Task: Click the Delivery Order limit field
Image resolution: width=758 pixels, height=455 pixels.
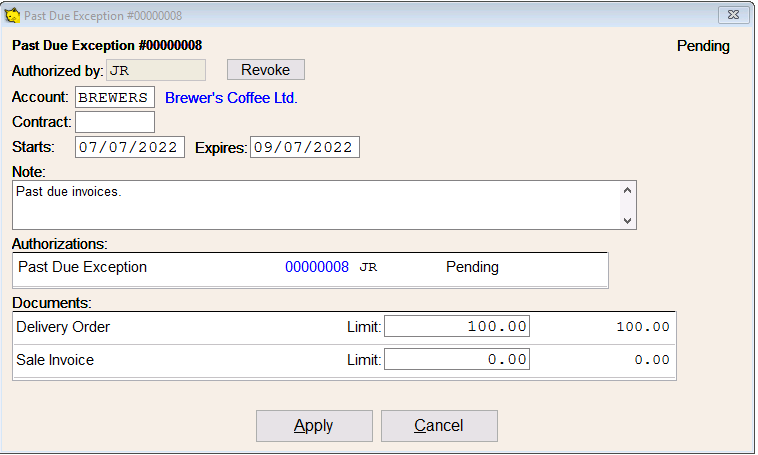Action: coord(457,326)
